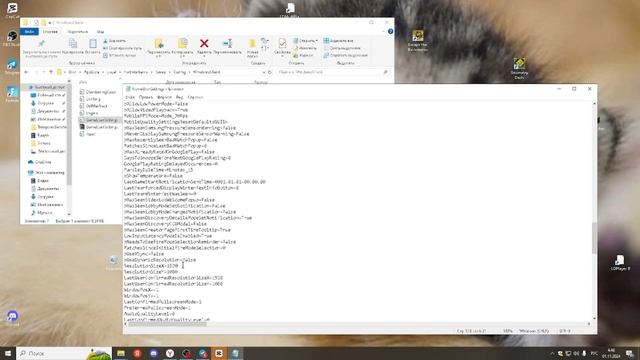
Task: Click Paste shortcut button in ribbon
Action: click(119, 55)
